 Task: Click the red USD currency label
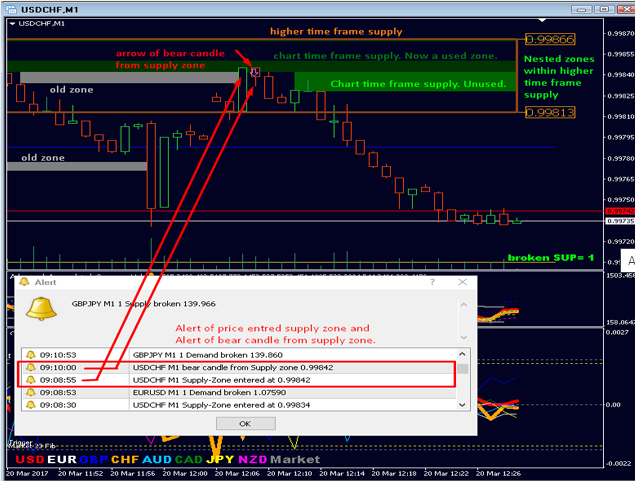coord(19,460)
